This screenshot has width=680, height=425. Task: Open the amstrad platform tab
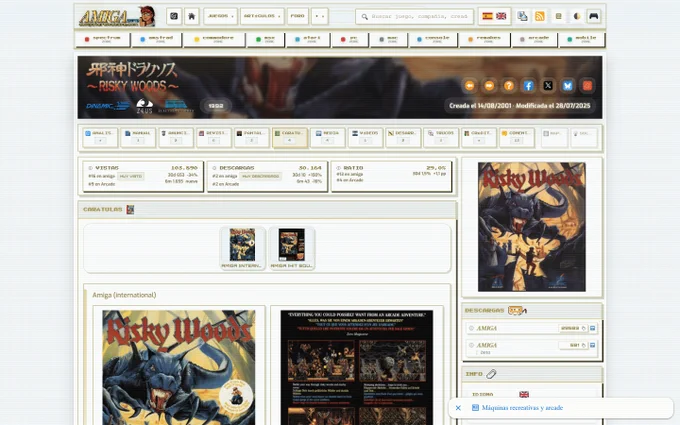(x=157, y=39)
